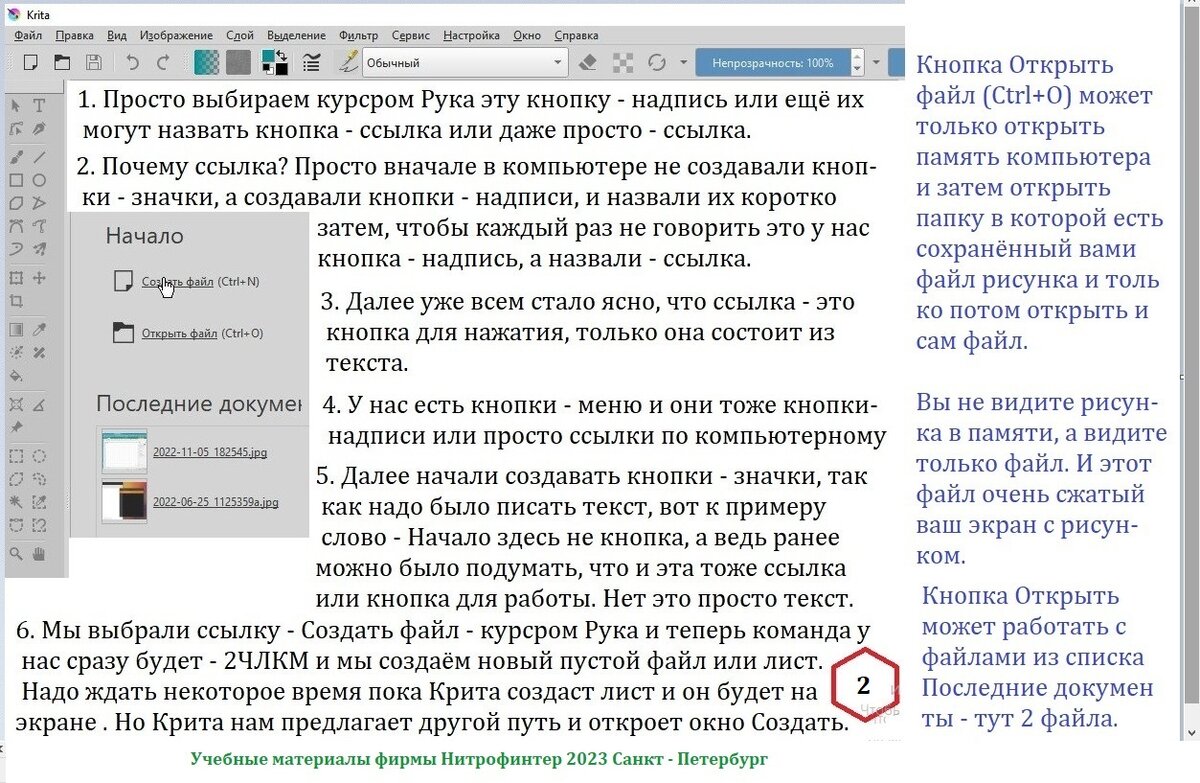Select the Dynamic Brush tool
Image resolution: width=1200 pixels, height=783 pixels.
16,249
